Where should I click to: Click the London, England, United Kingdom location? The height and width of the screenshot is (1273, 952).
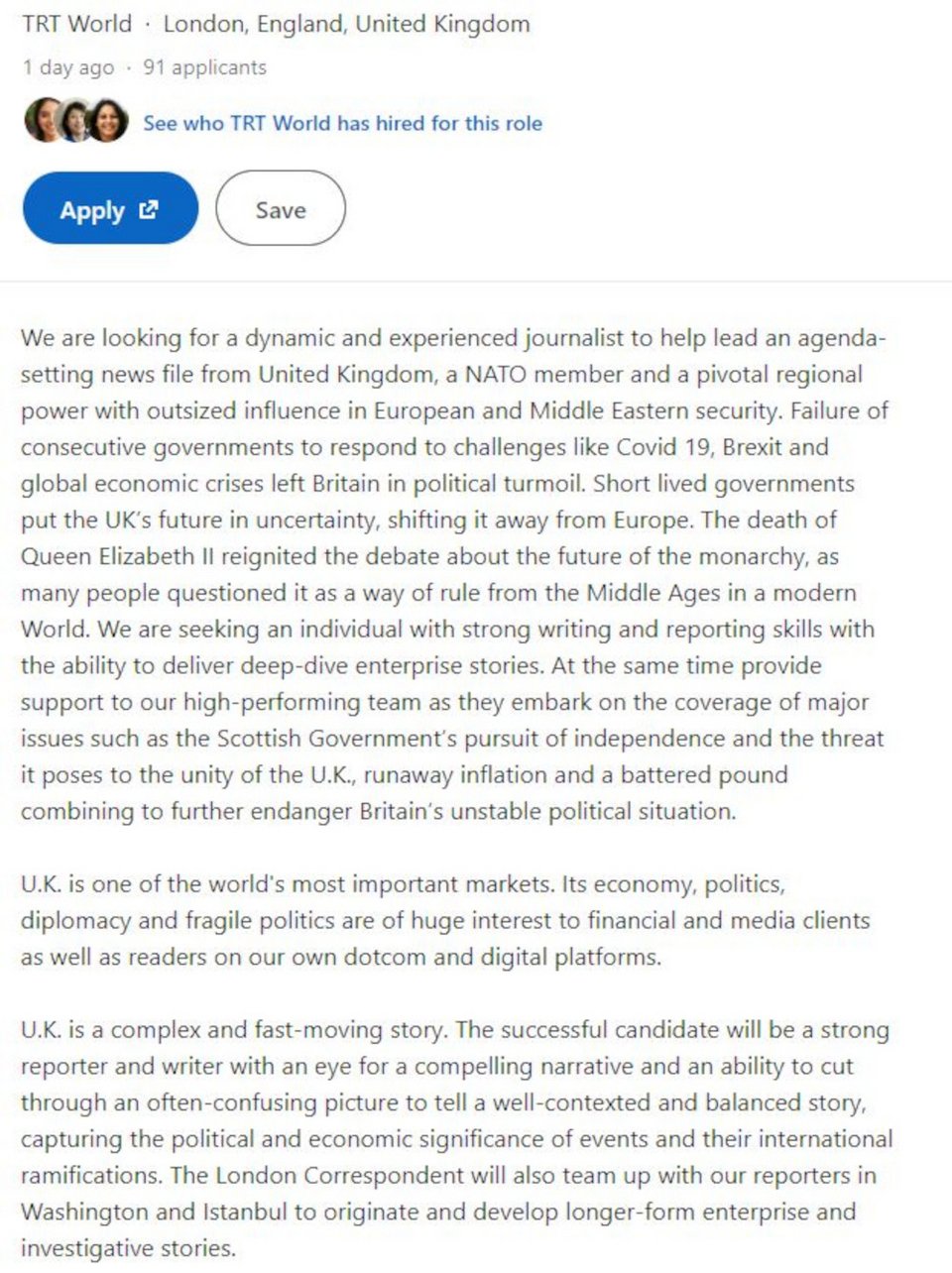346,24
